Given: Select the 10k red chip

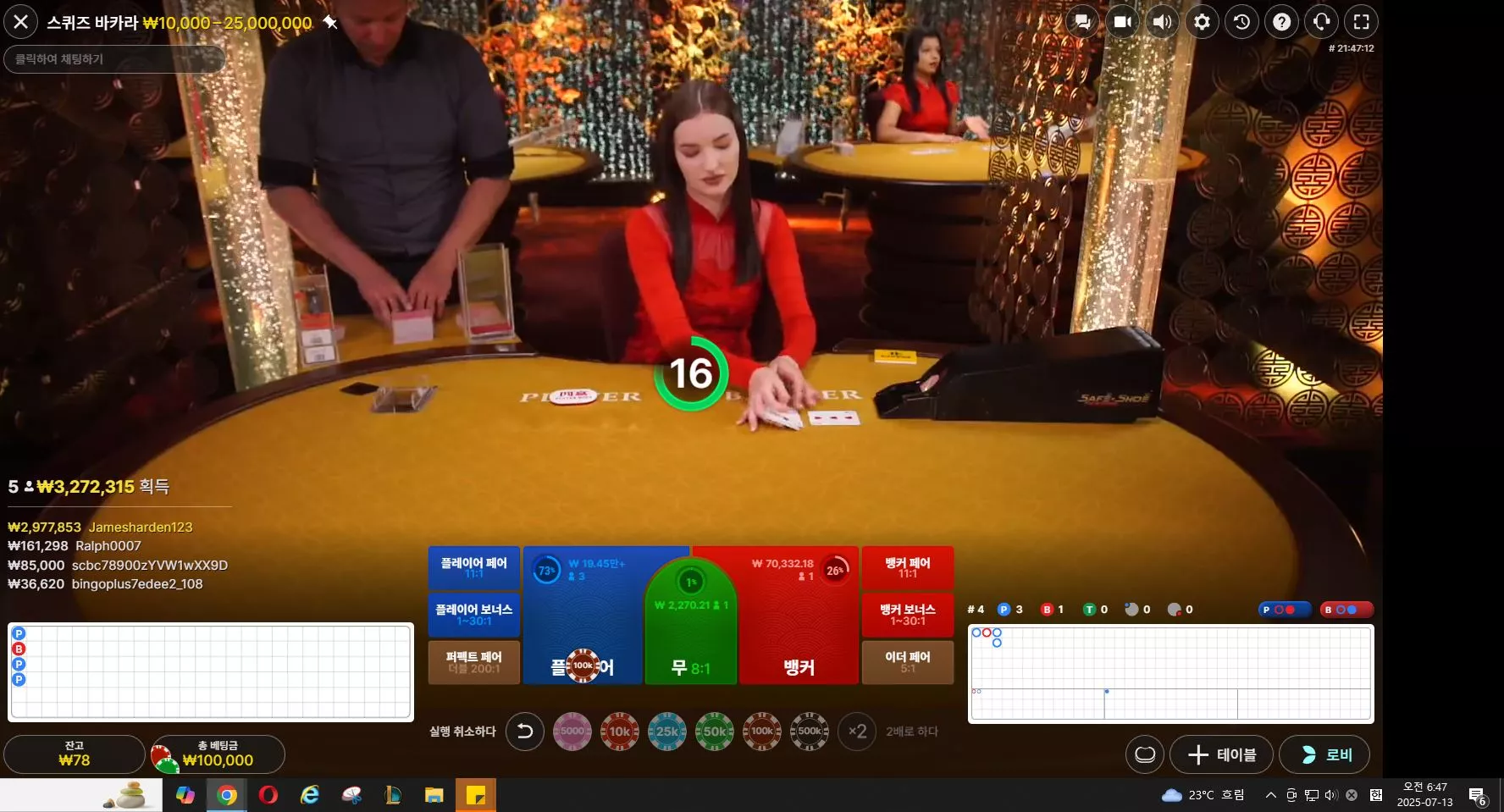Looking at the screenshot, I should (x=620, y=732).
